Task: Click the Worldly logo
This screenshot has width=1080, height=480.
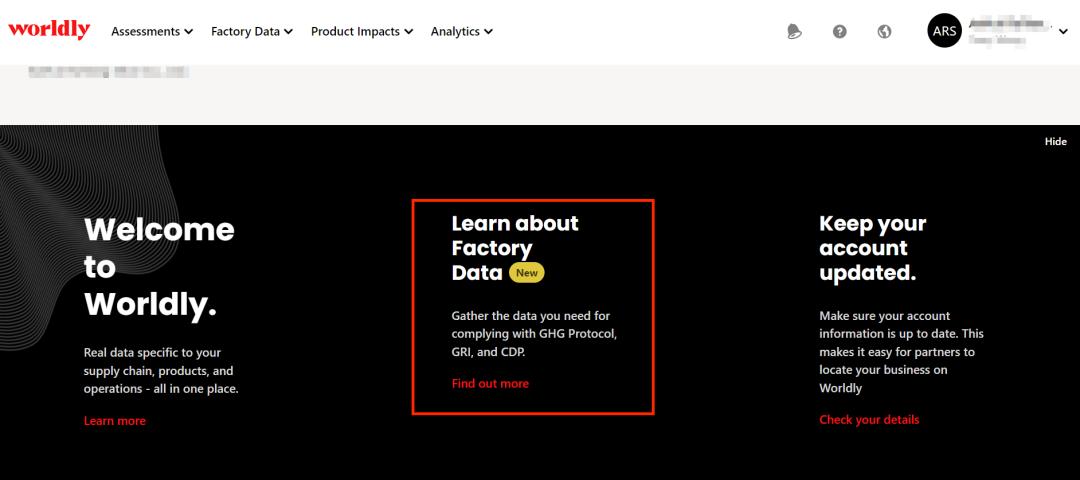Action: tap(49, 30)
